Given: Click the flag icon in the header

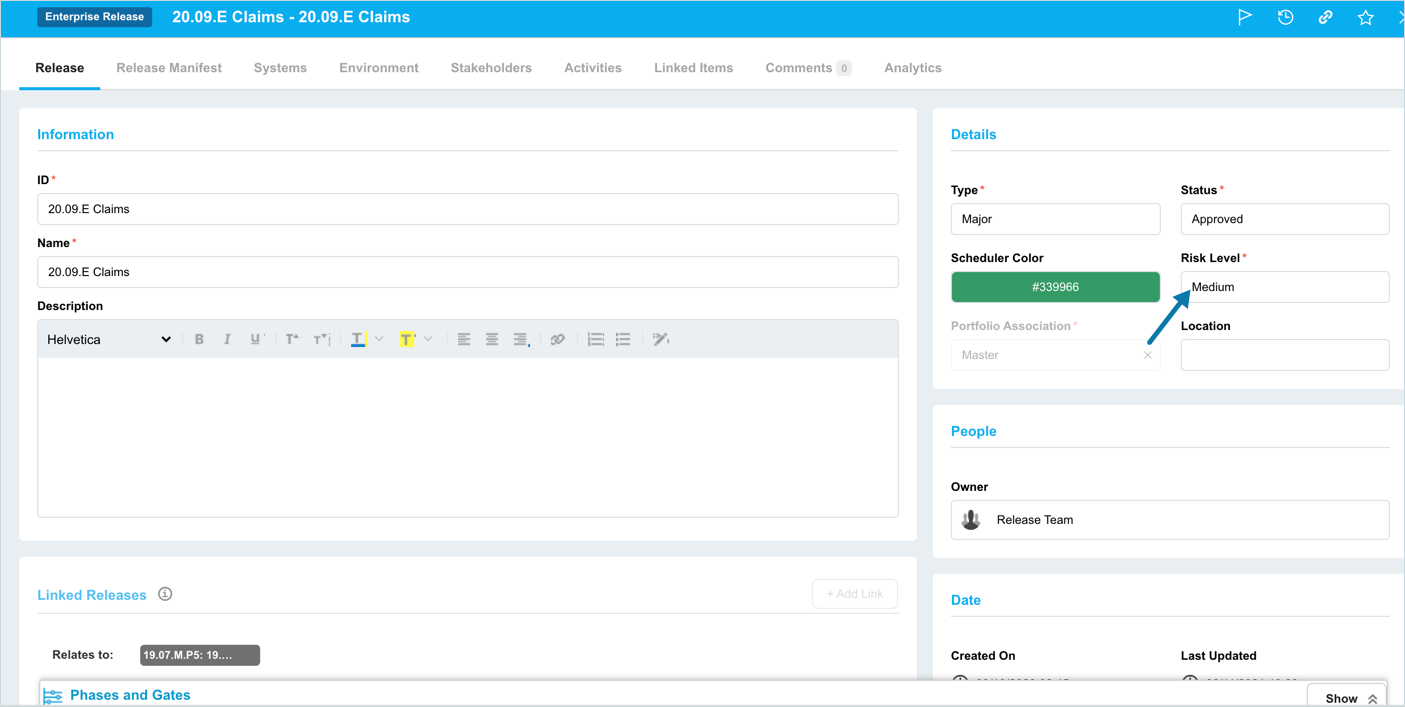Looking at the screenshot, I should tap(1245, 17).
